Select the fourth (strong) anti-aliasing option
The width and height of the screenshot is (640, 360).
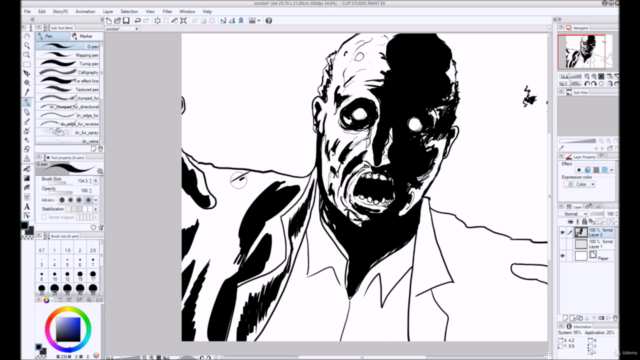pyautogui.click(x=88, y=200)
